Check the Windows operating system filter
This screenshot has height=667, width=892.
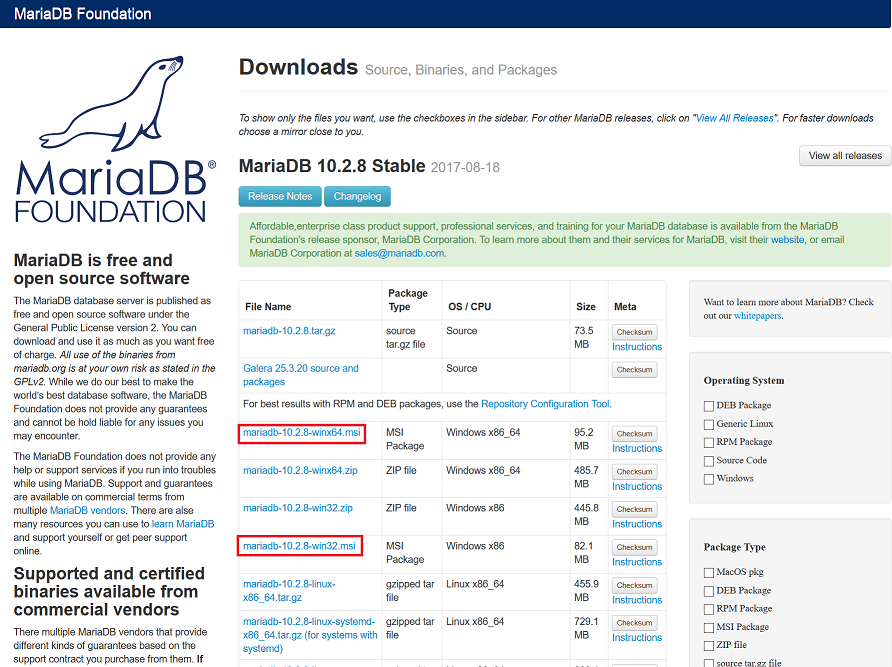[709, 479]
